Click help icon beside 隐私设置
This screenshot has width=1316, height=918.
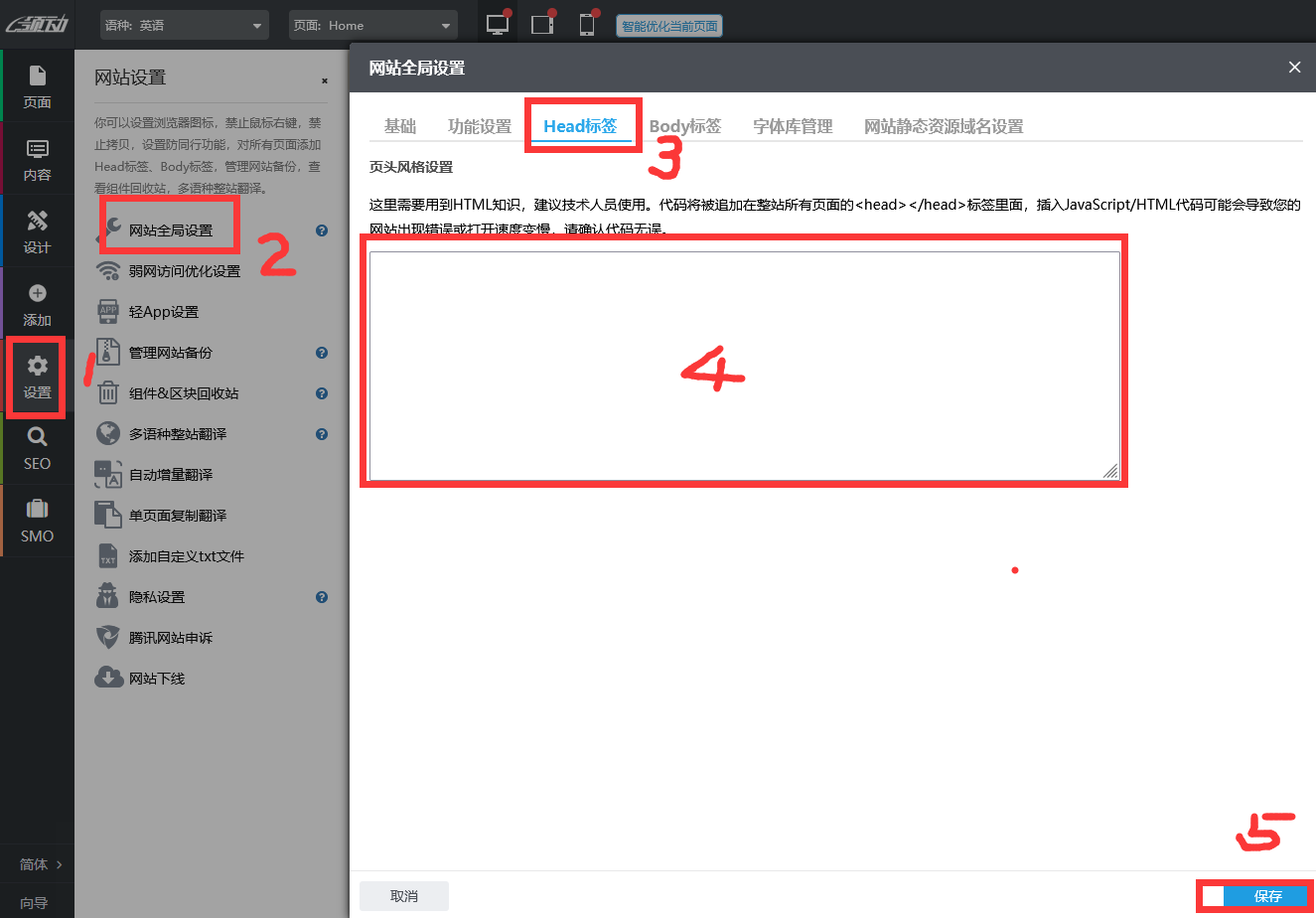[x=322, y=597]
